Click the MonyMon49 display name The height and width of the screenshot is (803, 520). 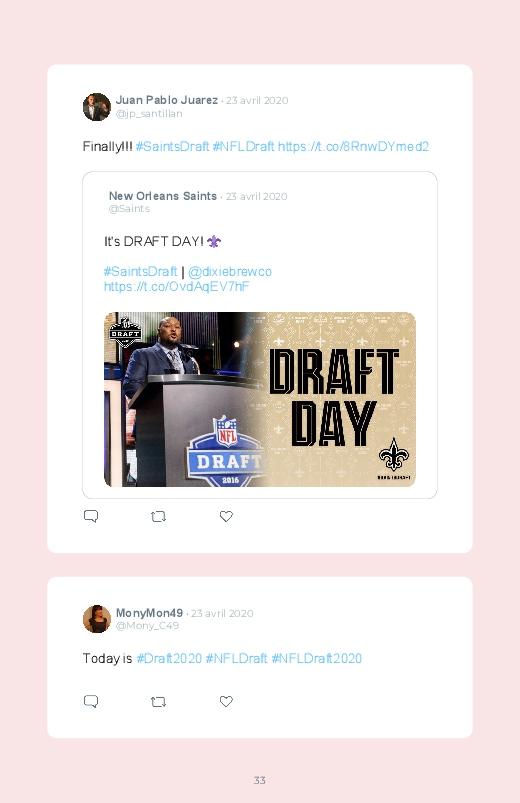click(x=149, y=613)
